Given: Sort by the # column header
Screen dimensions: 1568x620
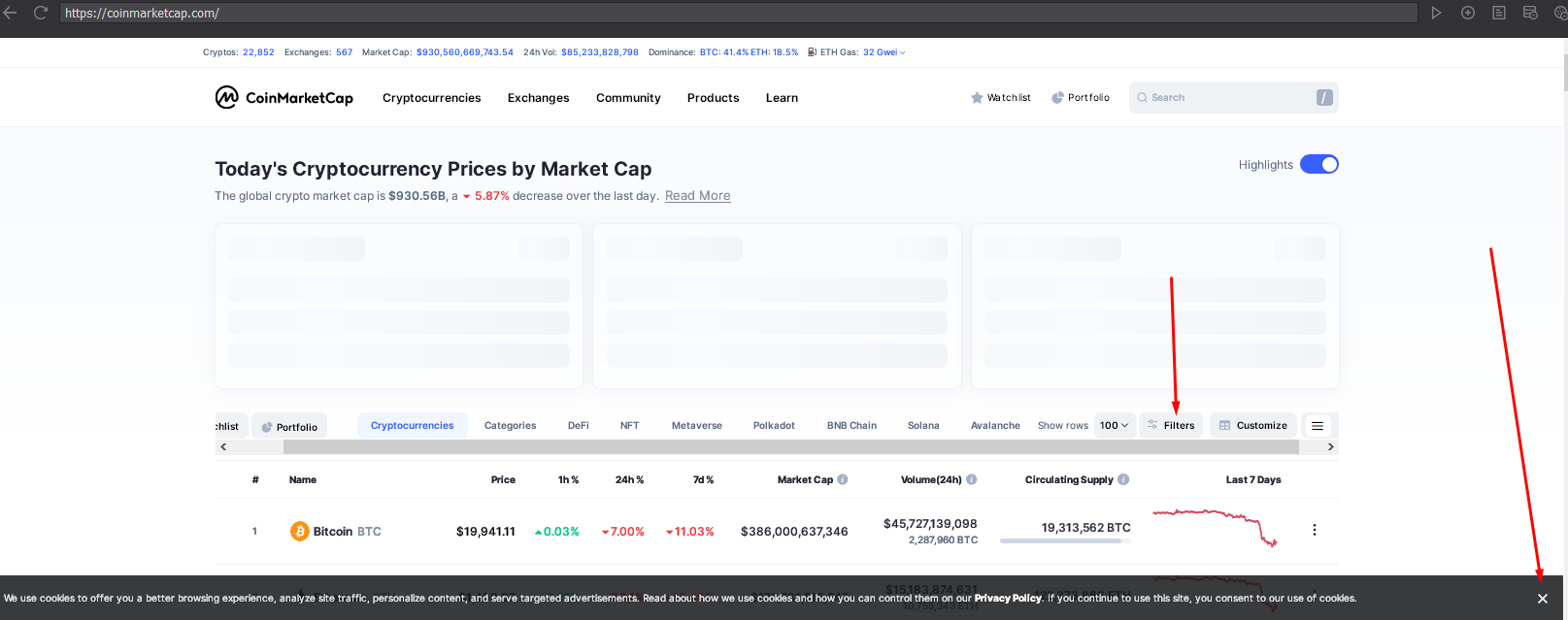Looking at the screenshot, I should (255, 480).
